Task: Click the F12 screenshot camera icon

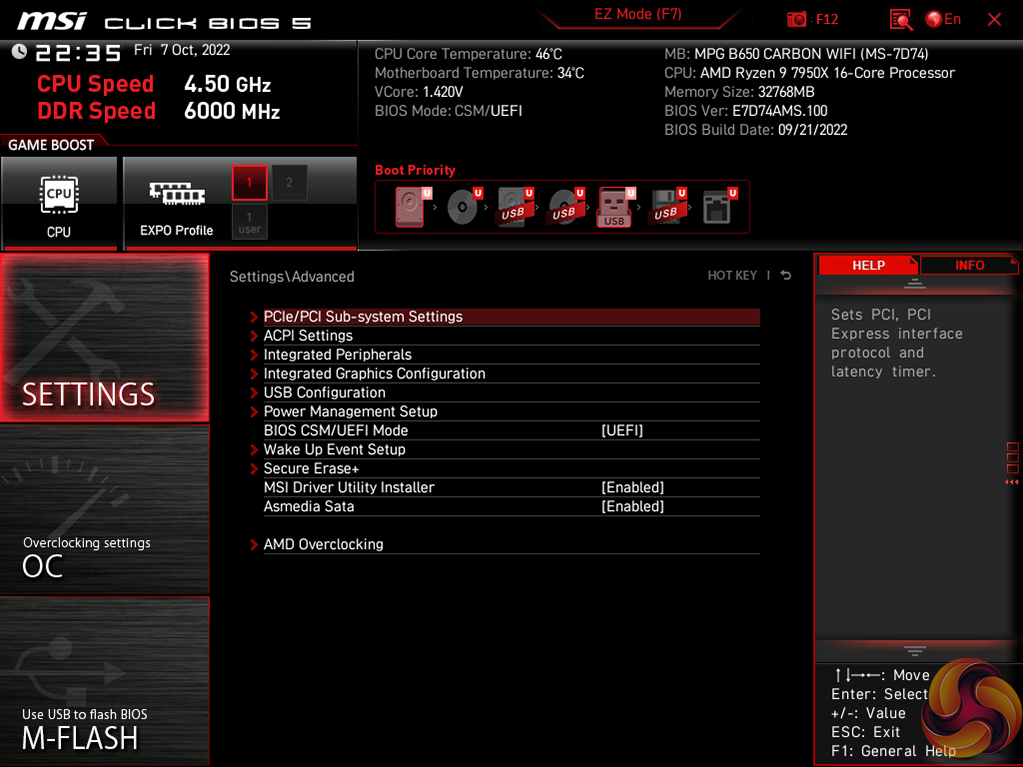Action: [x=797, y=20]
